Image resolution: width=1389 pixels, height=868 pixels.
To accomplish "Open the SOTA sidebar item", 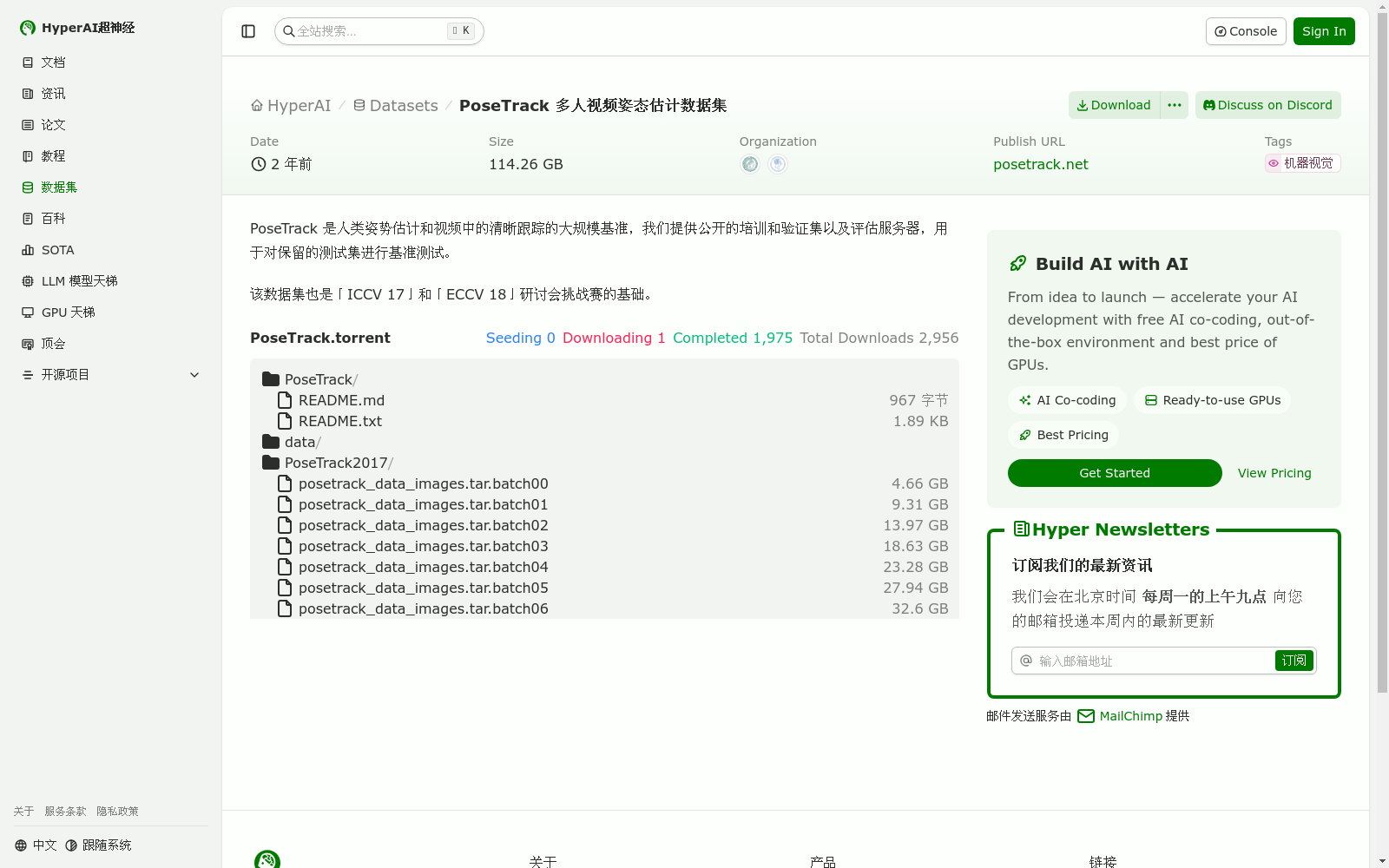I will coord(111,250).
